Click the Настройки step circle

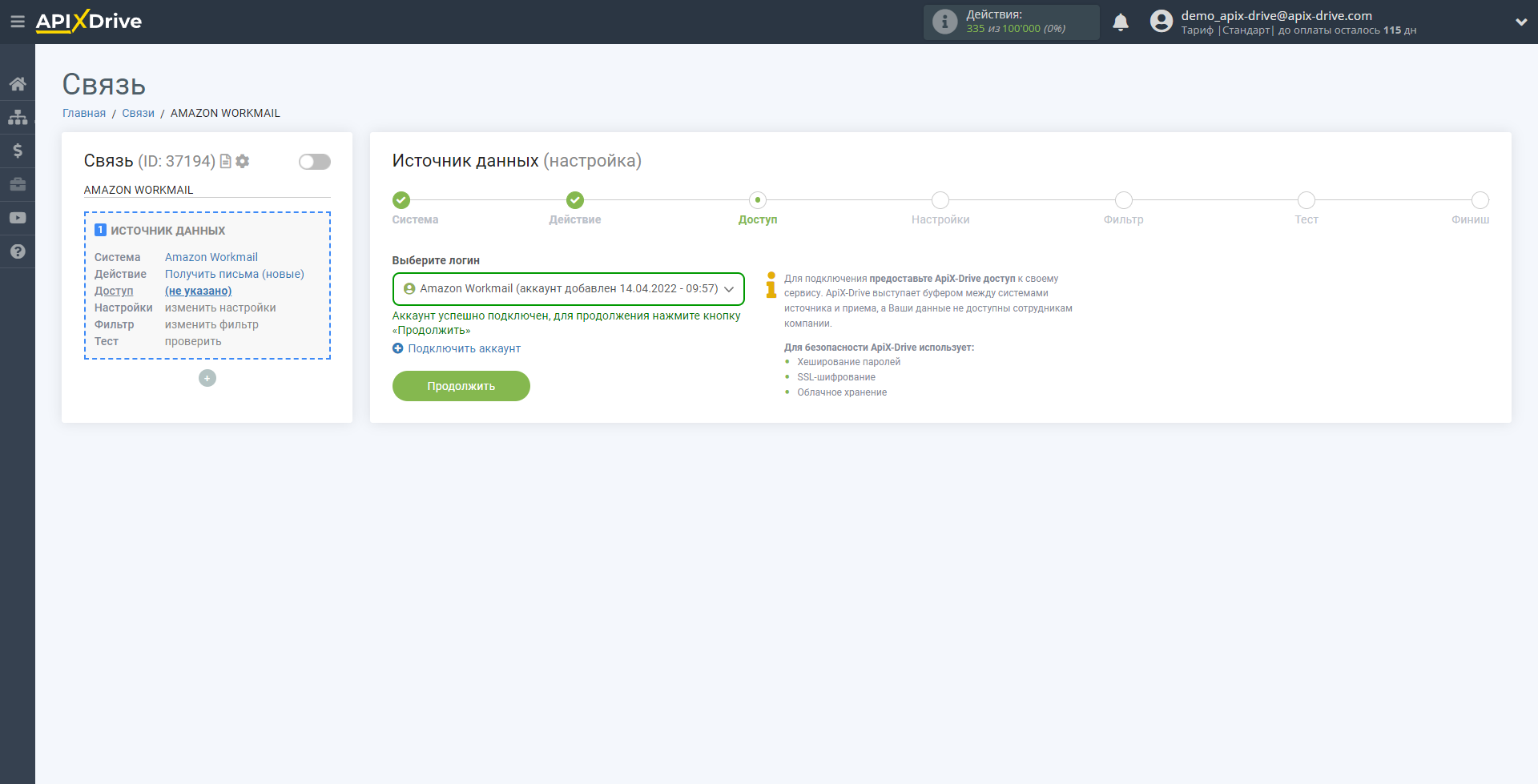click(940, 200)
